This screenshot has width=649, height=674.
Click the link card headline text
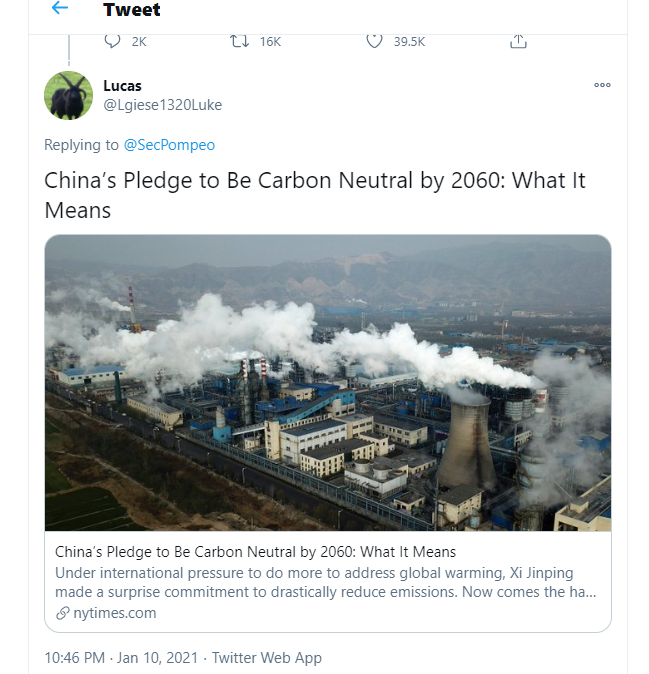click(255, 551)
